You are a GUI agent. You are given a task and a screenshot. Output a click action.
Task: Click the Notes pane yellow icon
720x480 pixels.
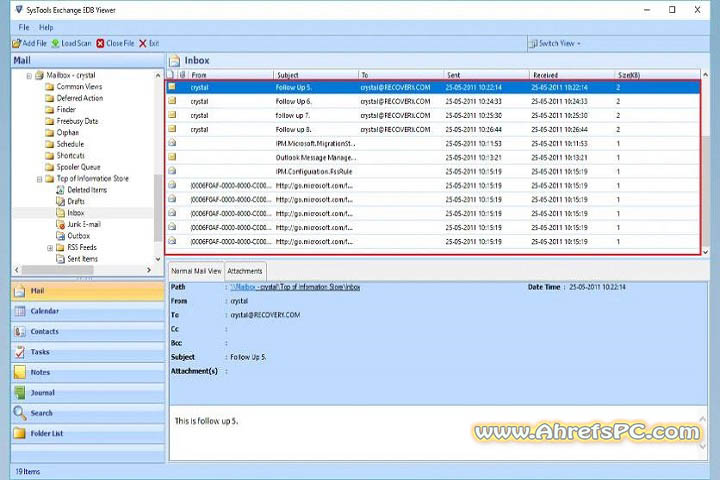tap(20, 372)
